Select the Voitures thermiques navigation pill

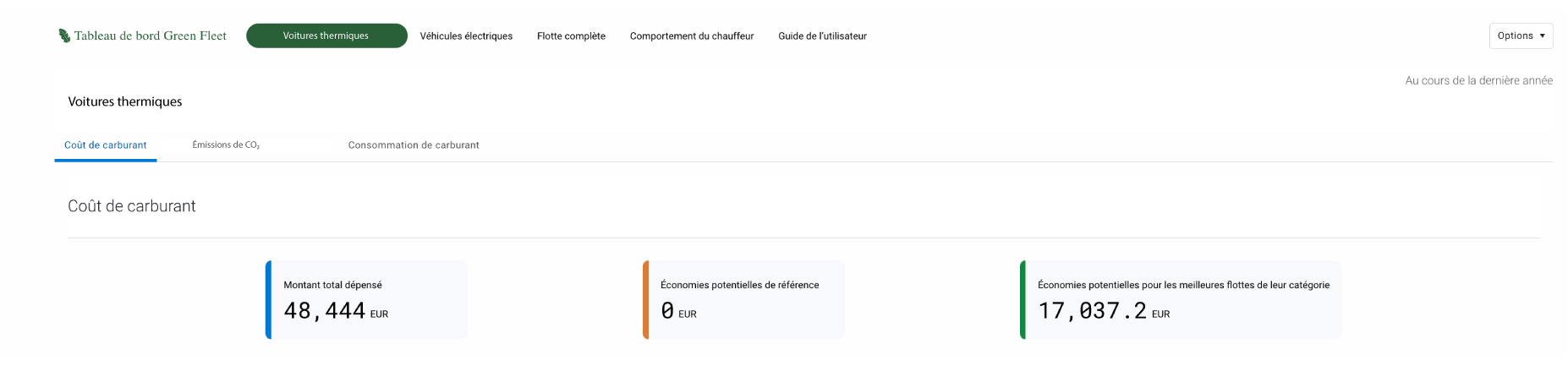(x=326, y=36)
